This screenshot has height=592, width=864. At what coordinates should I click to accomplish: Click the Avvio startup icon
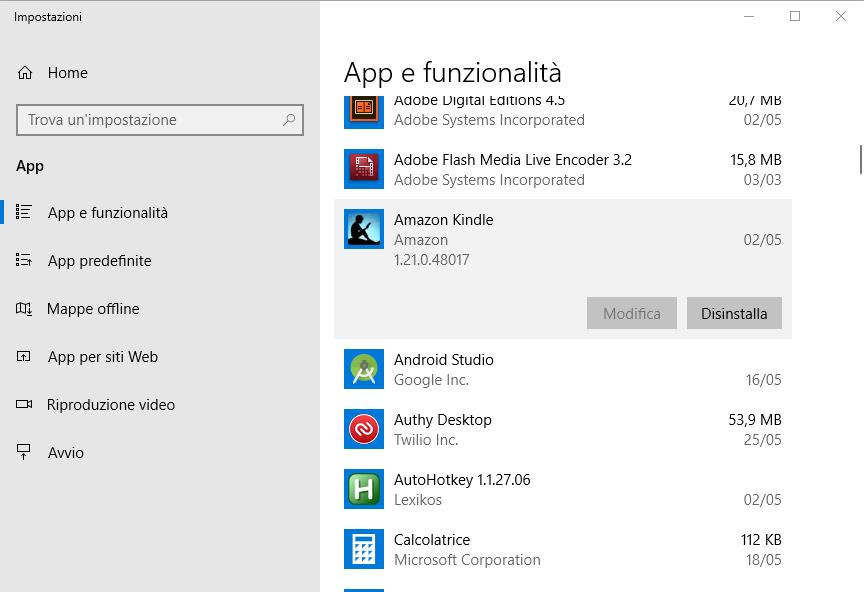pyautogui.click(x=24, y=452)
